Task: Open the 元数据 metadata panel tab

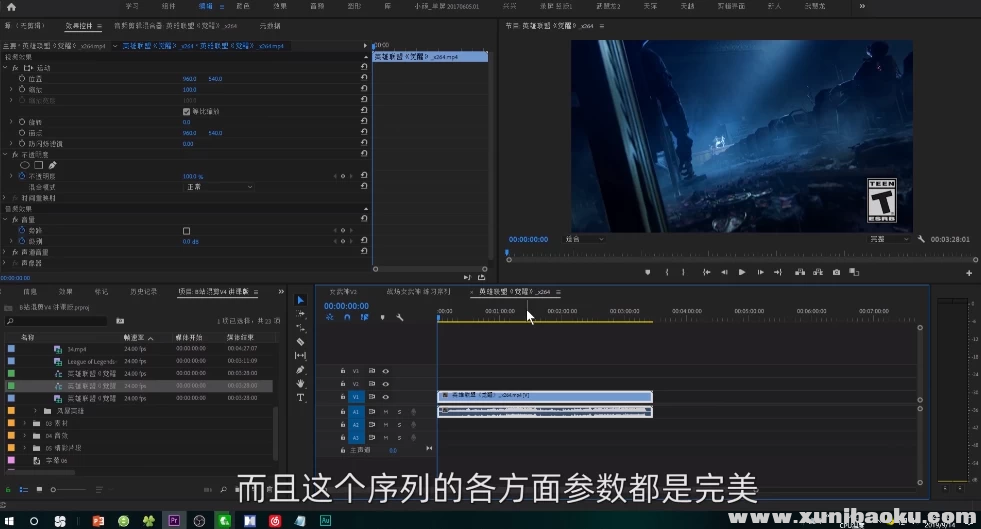Action: [x=270, y=25]
